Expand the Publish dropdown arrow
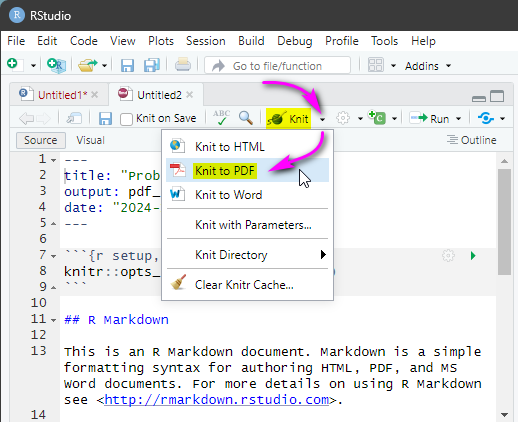Viewport: 518px width, 422px height. pyautogui.click(x=502, y=119)
